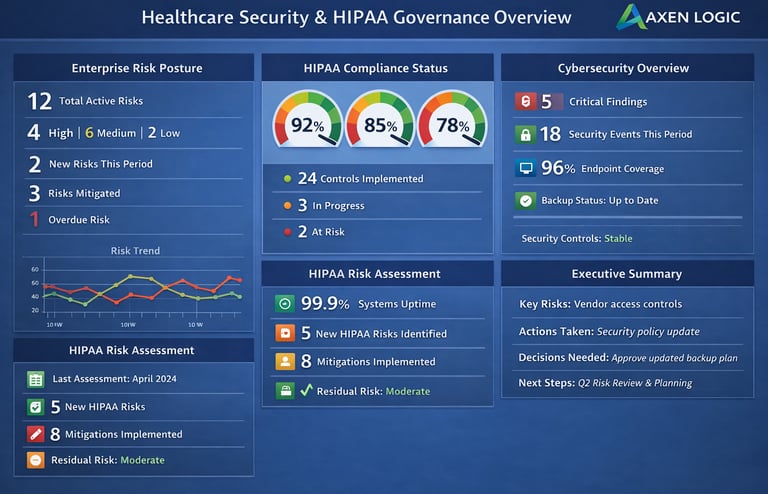The width and height of the screenshot is (768, 494).
Task: Click the 24 Controls Implemented text
Action: [x=360, y=178]
